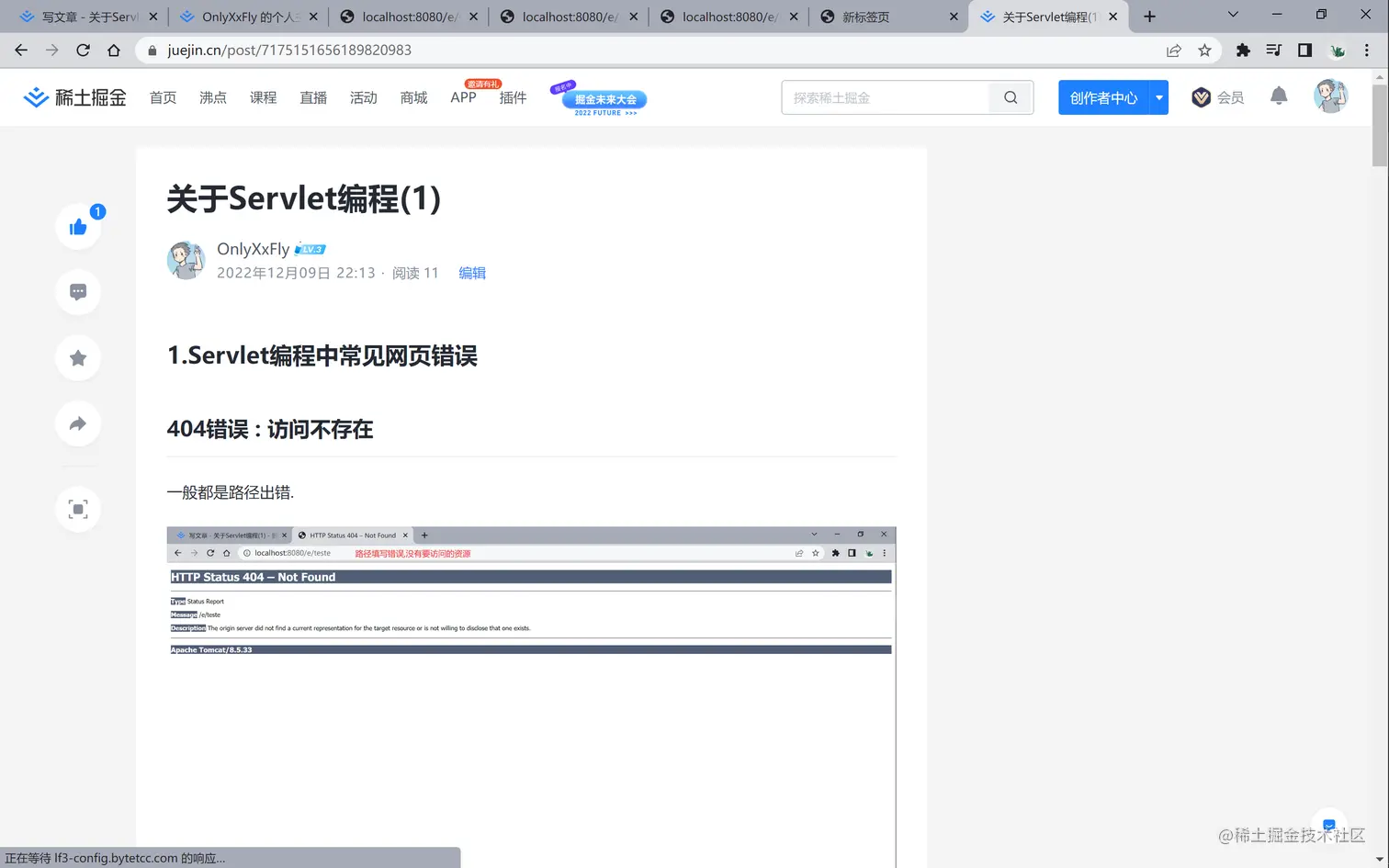Open the 插件 nav item
1389x868 pixels.
pos(513,97)
